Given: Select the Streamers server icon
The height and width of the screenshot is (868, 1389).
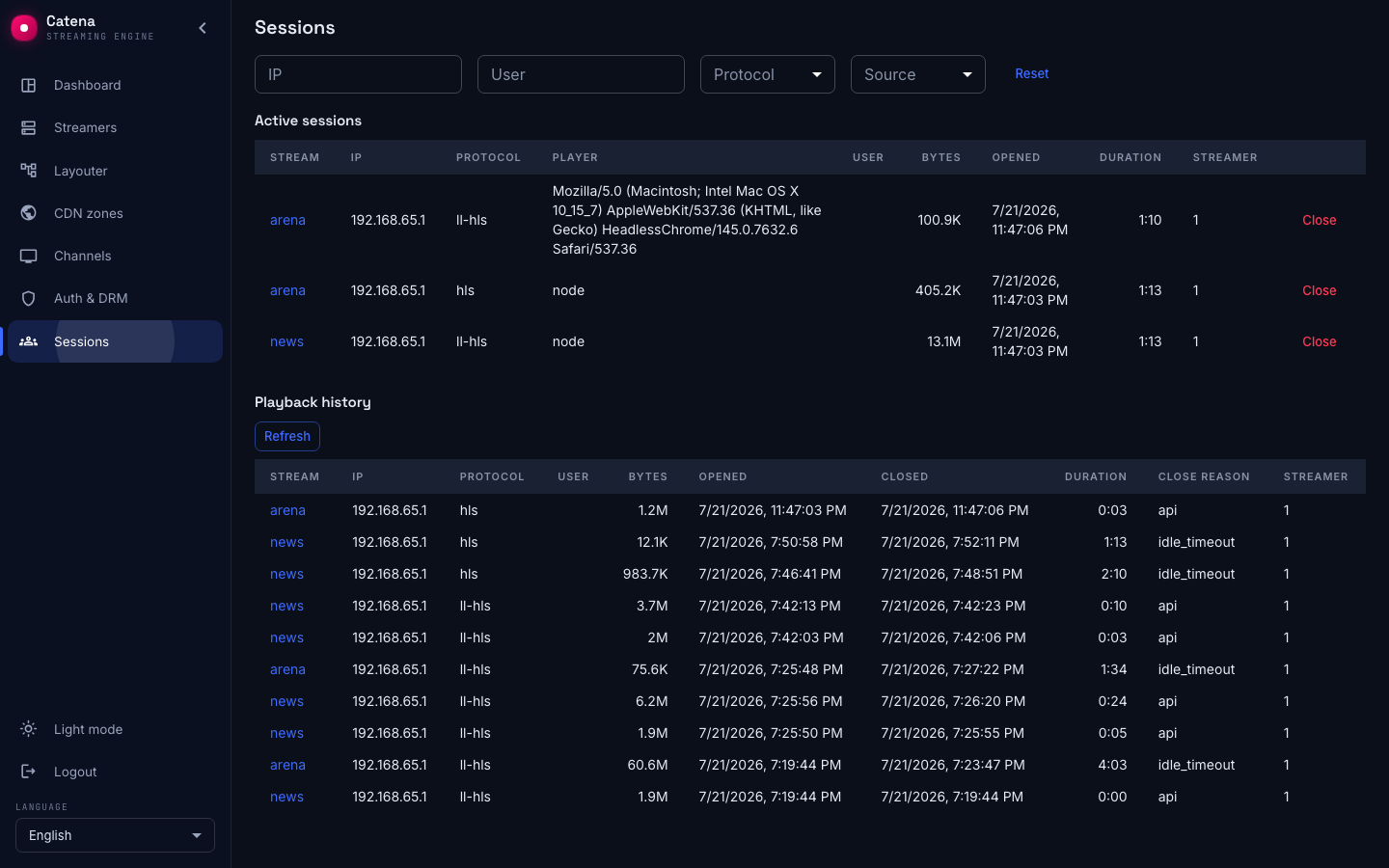Looking at the screenshot, I should pos(29,127).
